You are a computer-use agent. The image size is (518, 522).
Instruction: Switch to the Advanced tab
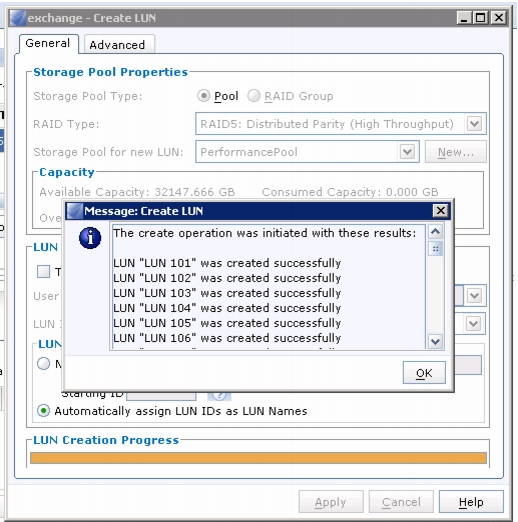click(117, 45)
